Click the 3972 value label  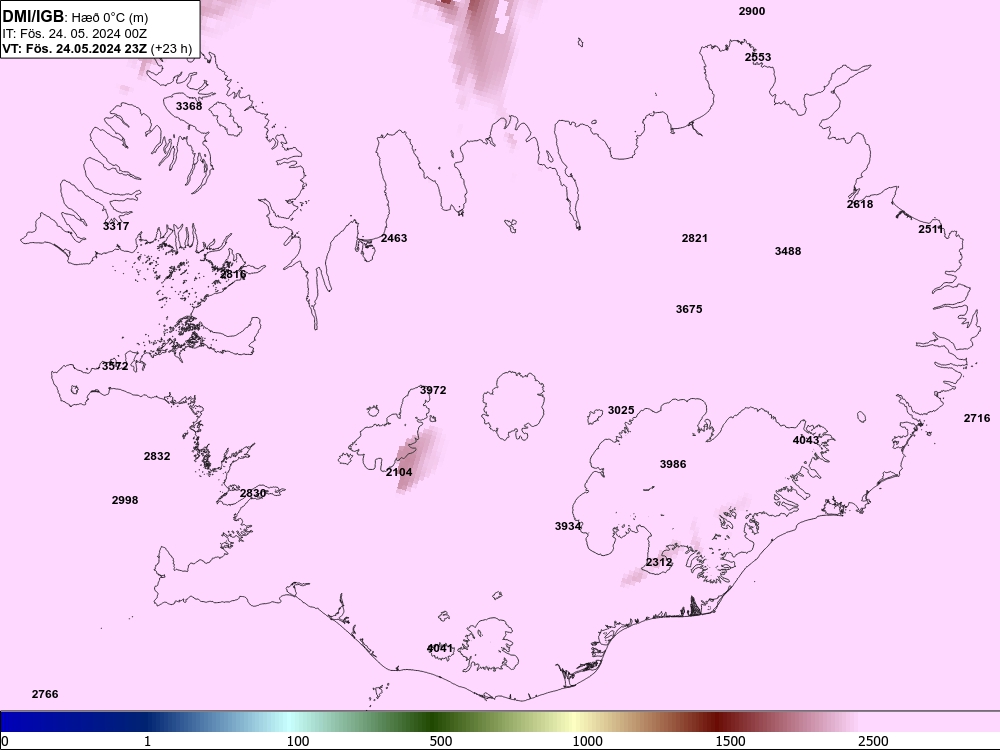coord(433,390)
